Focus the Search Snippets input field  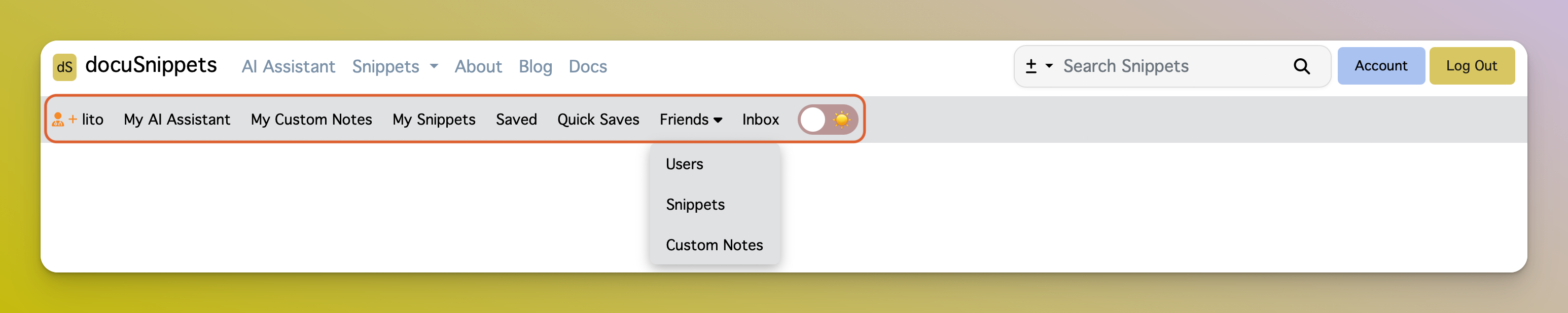[1169, 66]
